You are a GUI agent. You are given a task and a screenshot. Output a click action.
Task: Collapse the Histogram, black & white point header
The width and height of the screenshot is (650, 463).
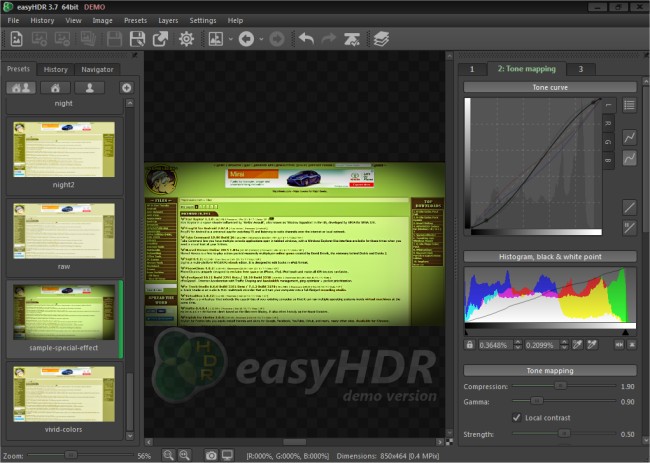(549, 257)
